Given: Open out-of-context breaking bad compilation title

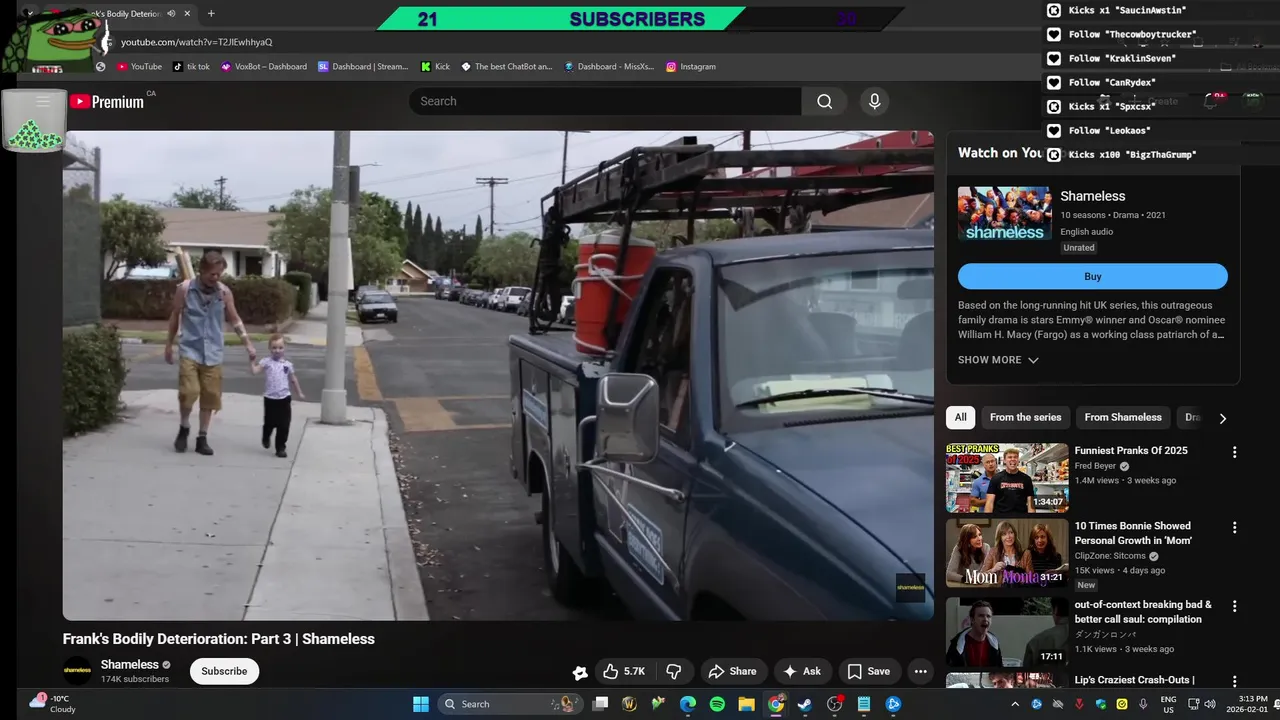Looking at the screenshot, I should [x=1143, y=612].
